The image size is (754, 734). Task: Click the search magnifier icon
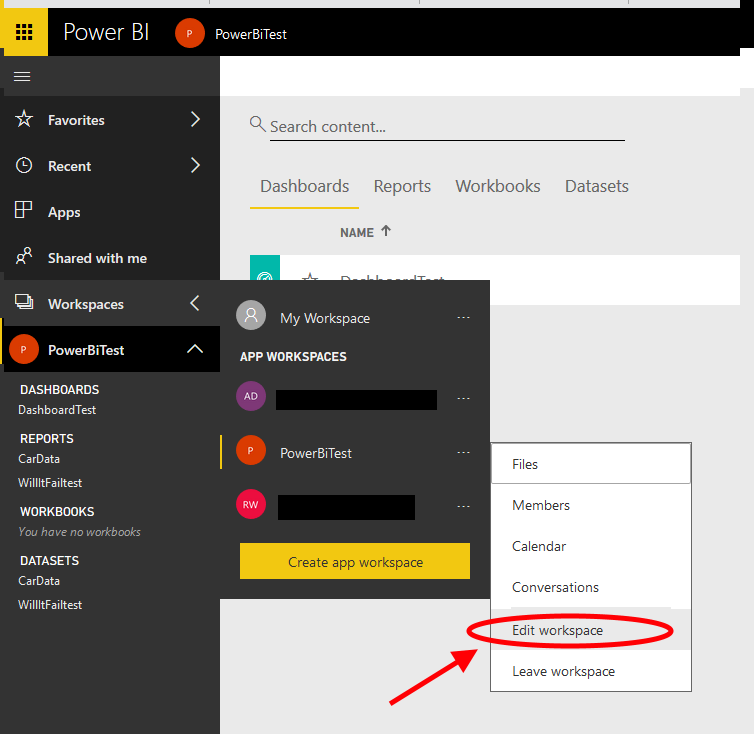[x=258, y=124]
